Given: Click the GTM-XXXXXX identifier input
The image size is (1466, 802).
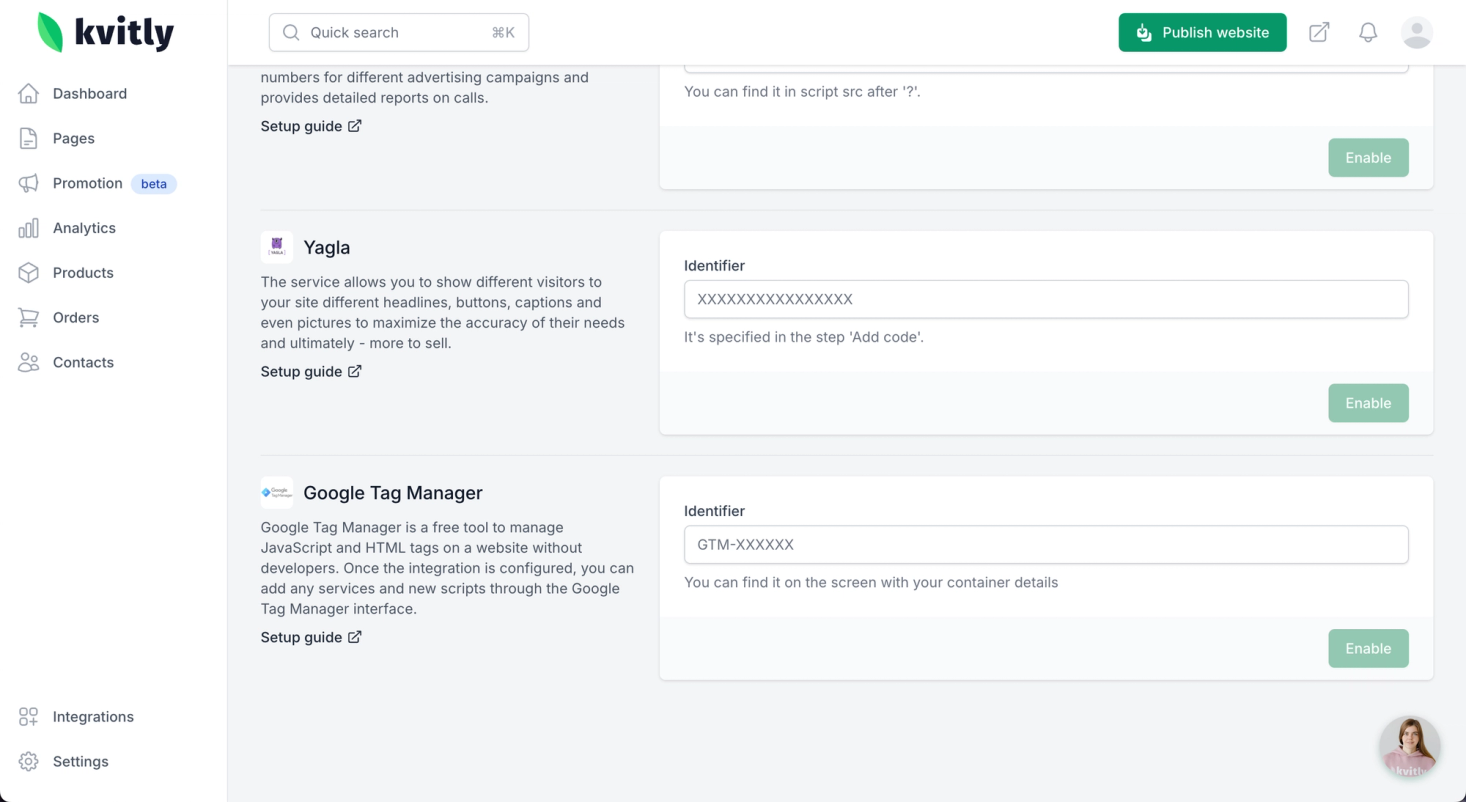Looking at the screenshot, I should pos(1045,545).
